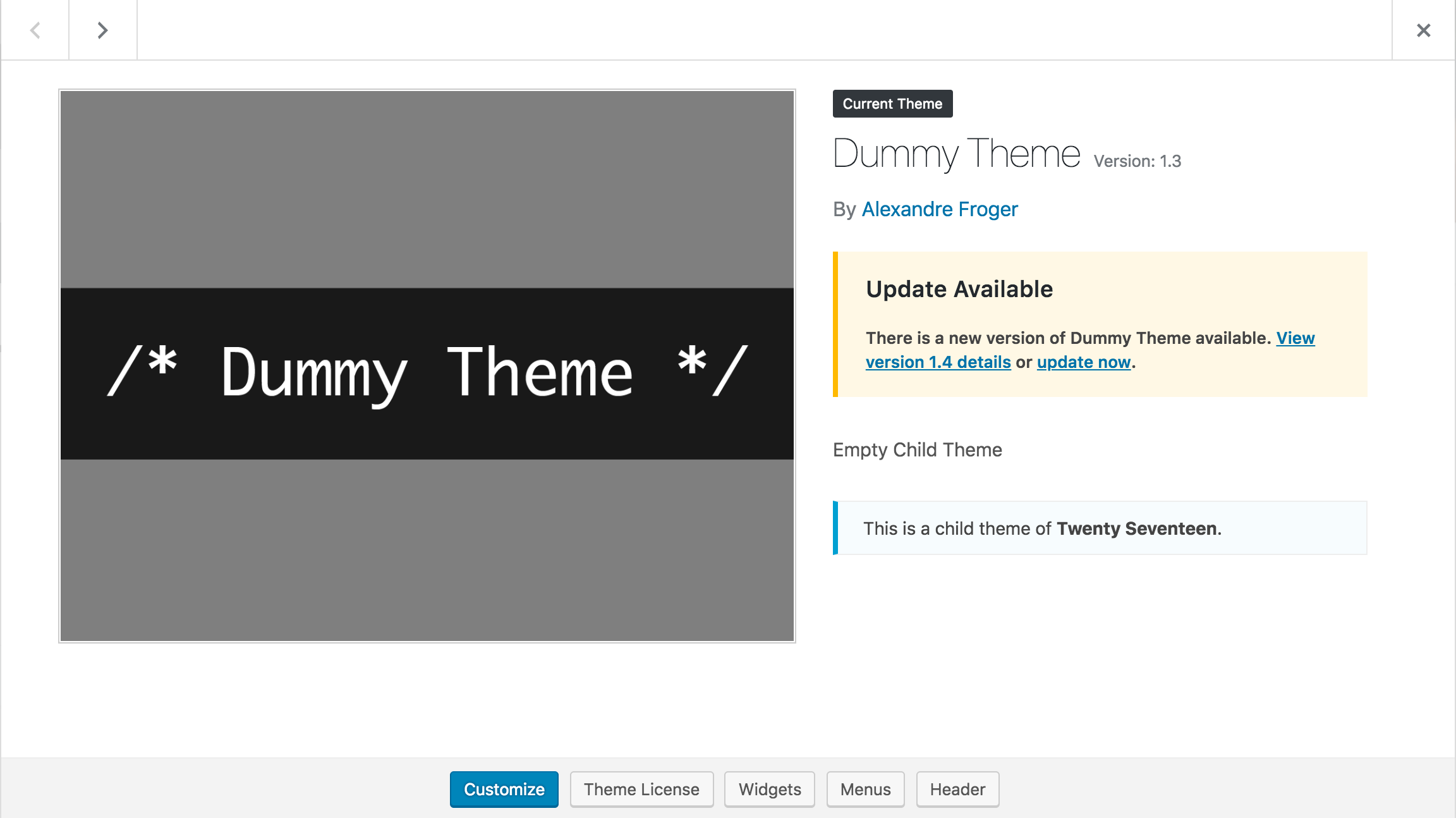
Task: Click the forward navigation arrow icon
Action: point(102,28)
